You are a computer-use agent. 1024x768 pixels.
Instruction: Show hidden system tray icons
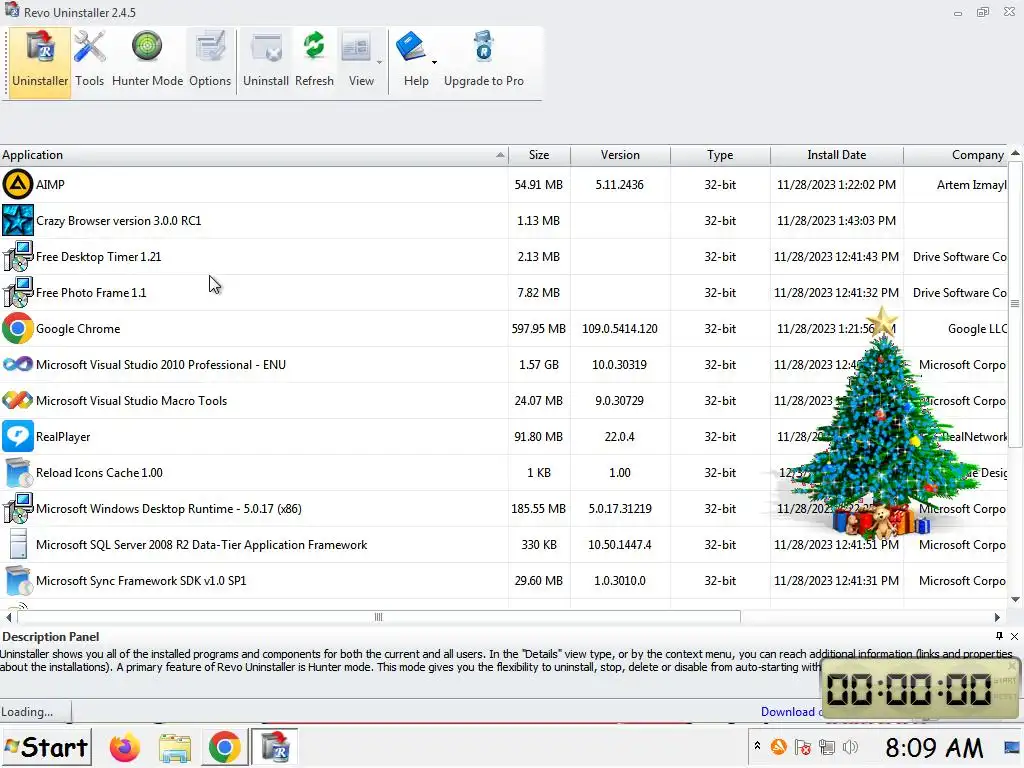[757, 745]
